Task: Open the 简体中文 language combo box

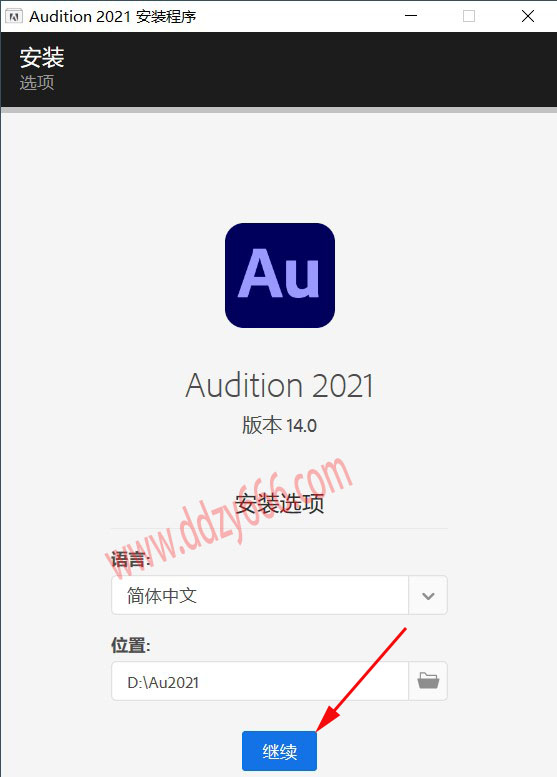Action: pos(279,595)
